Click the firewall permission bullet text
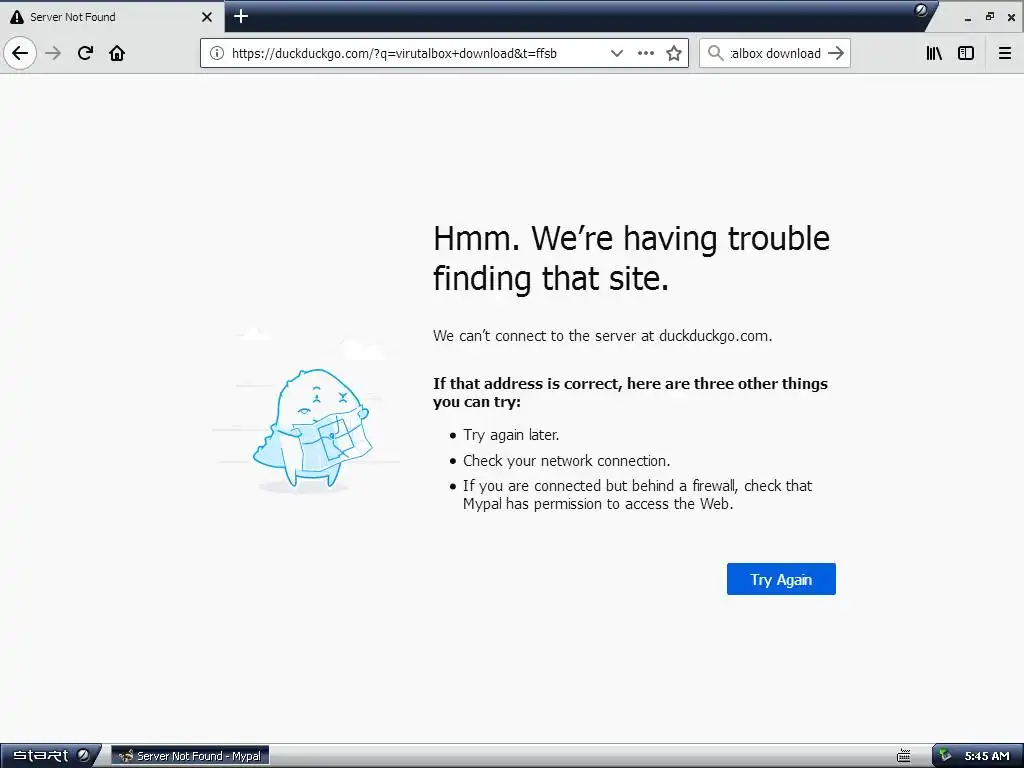This screenshot has width=1024, height=768. (x=637, y=494)
